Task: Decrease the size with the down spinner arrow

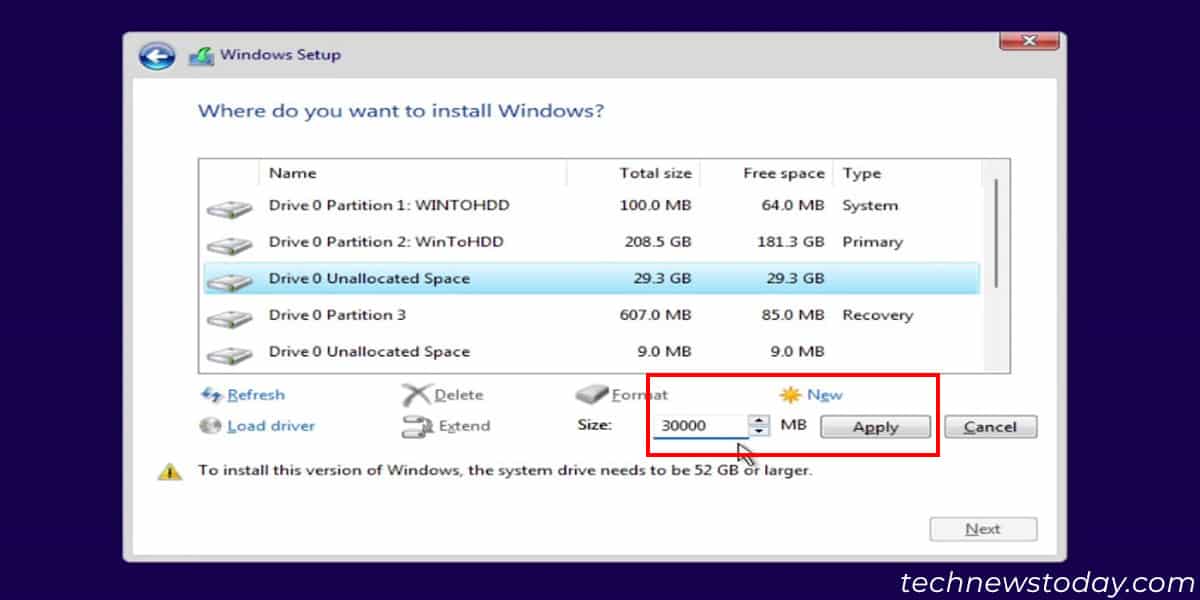Action: click(x=759, y=432)
